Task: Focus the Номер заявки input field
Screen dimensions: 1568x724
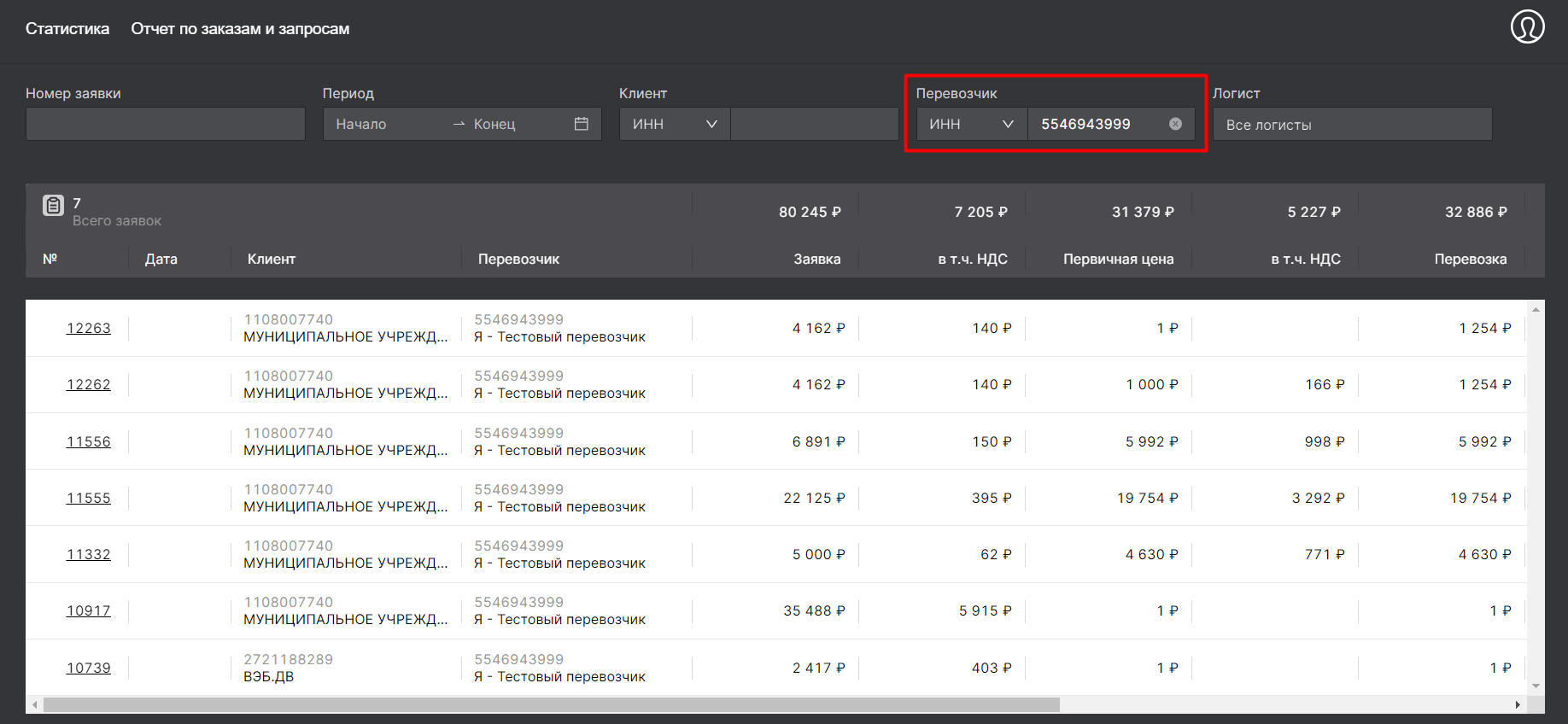Action: 166,124
